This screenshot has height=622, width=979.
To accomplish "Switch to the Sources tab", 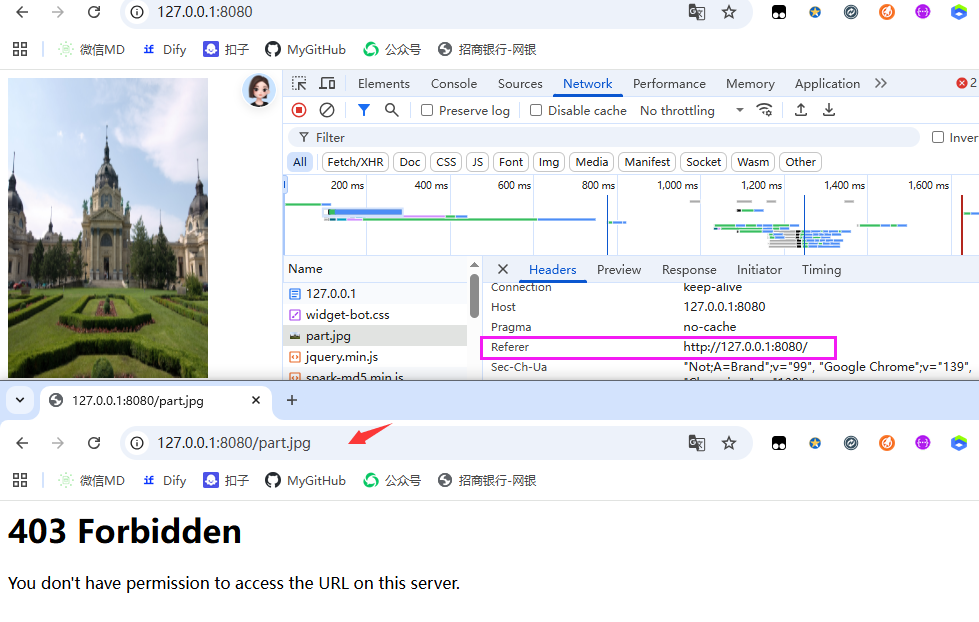I will point(520,84).
